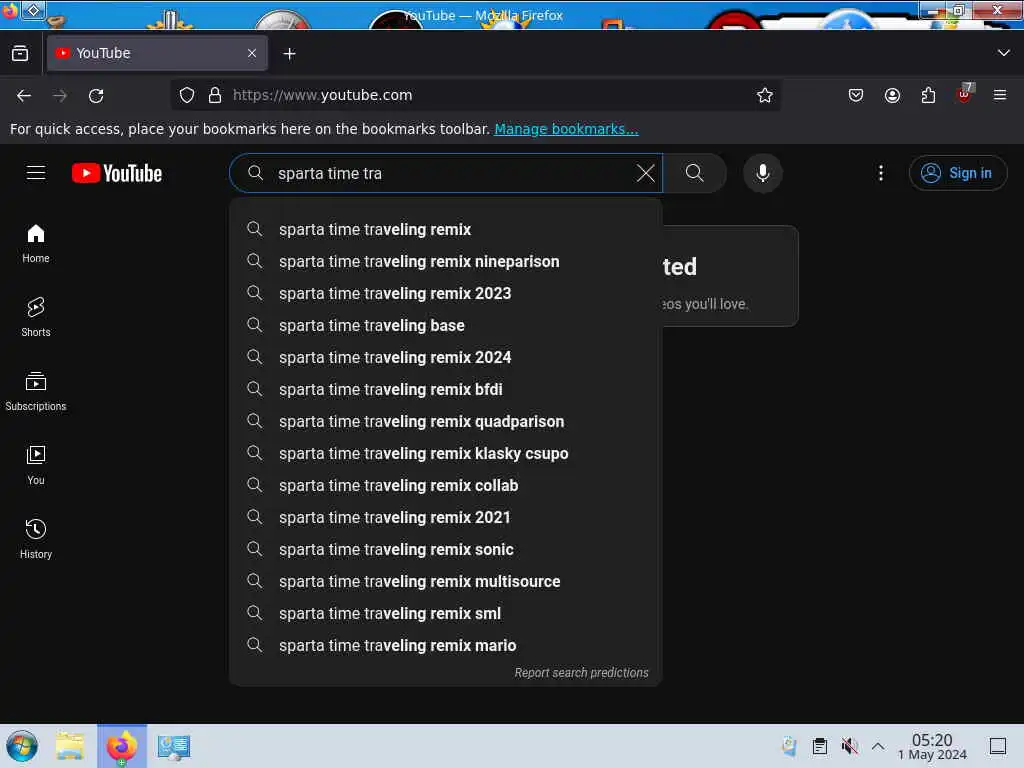
Task: Open the clock showing 05:20
Action: (x=932, y=747)
